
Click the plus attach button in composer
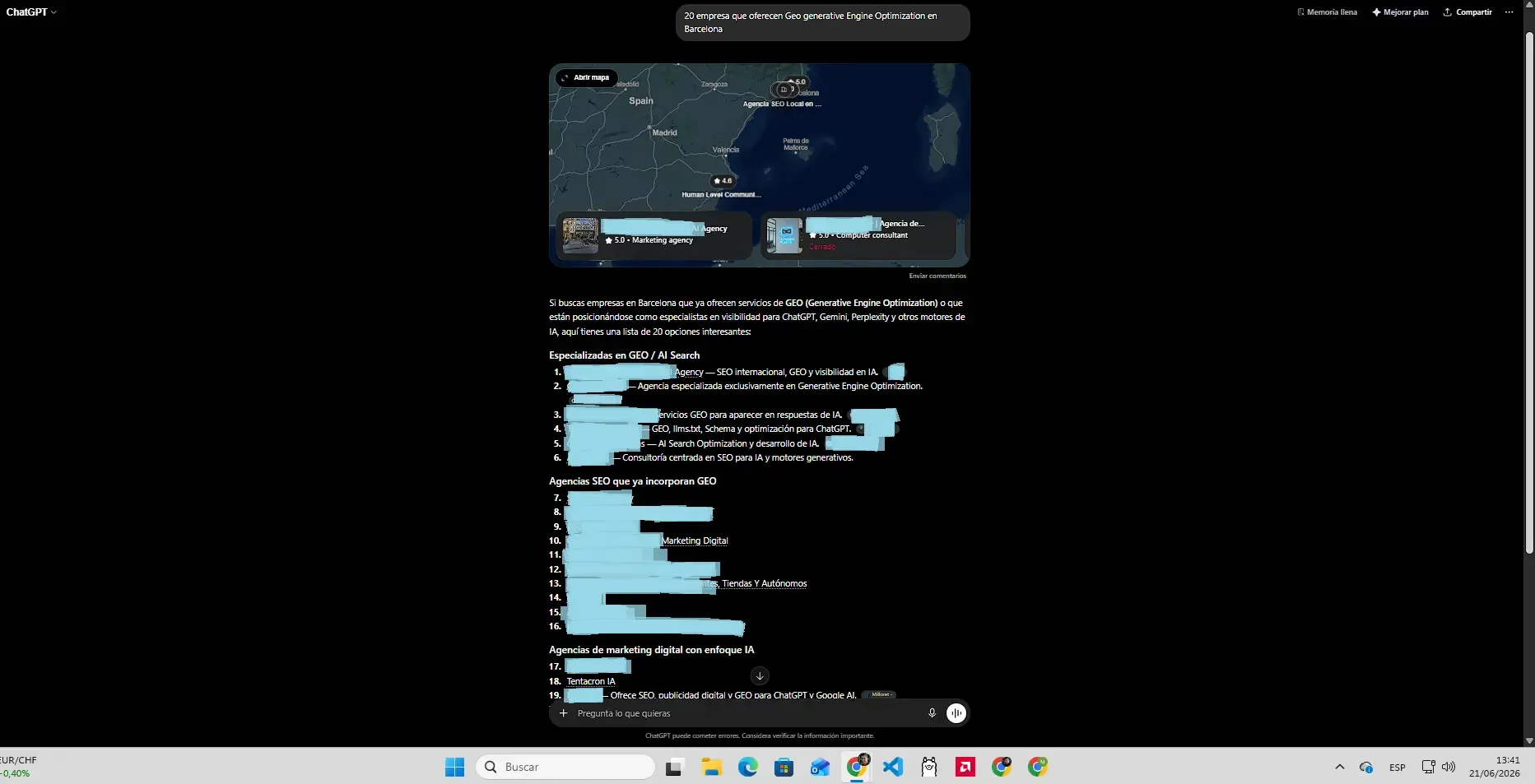563,713
